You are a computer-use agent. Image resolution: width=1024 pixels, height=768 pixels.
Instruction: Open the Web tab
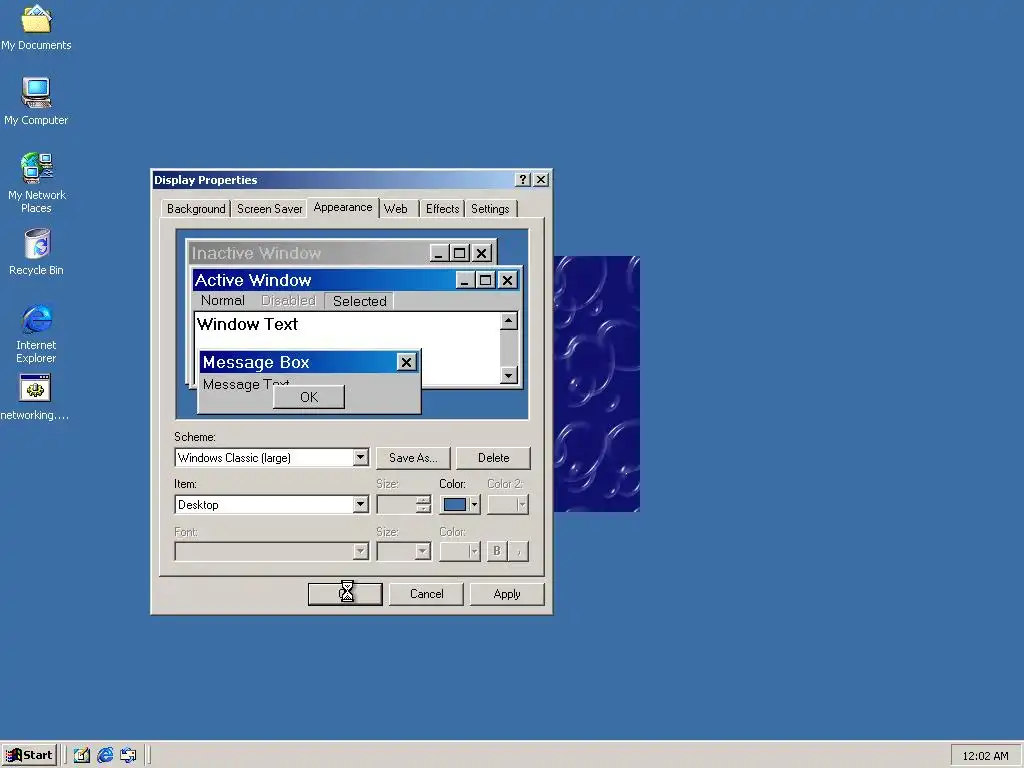[x=396, y=208]
